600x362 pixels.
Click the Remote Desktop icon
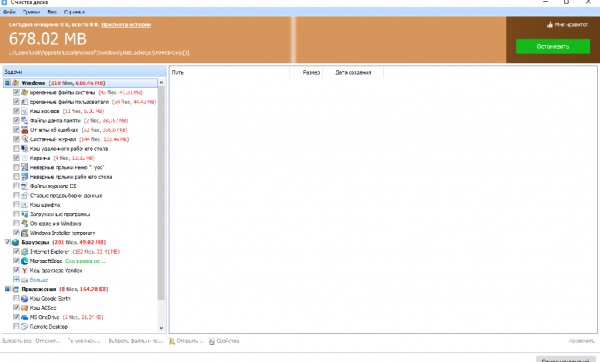tap(25, 327)
